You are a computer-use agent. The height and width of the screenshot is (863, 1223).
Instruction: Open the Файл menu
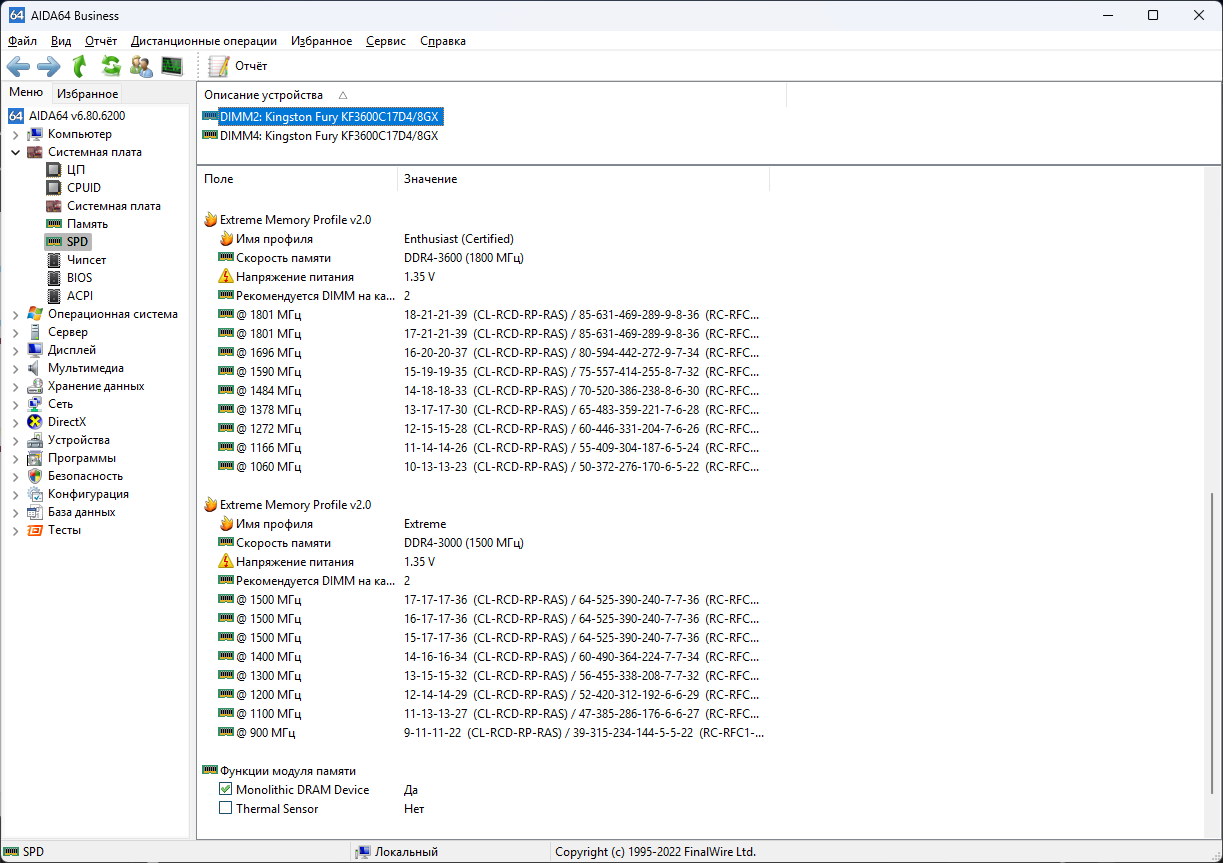coord(22,41)
